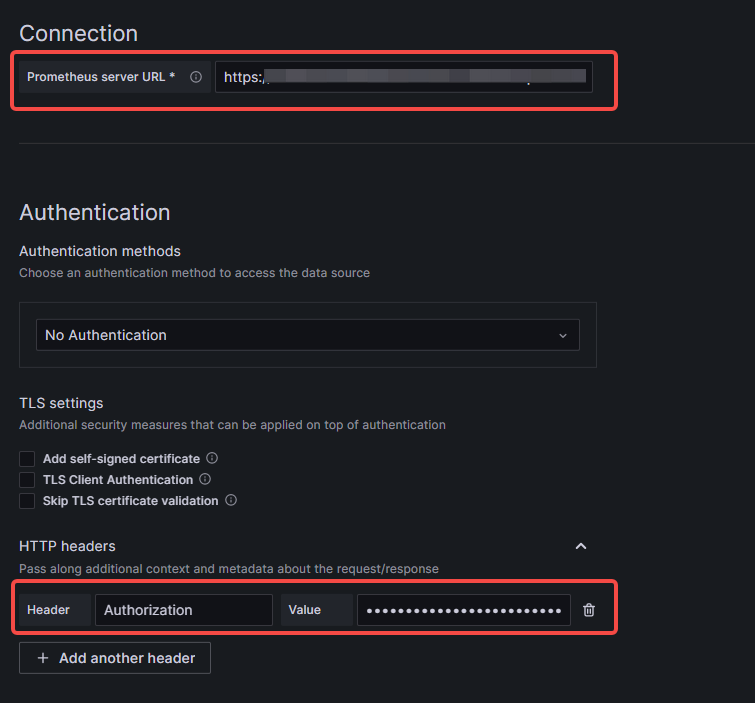Click the plus icon on Add another header
Screen dimensions: 755x703
[x=43, y=658]
